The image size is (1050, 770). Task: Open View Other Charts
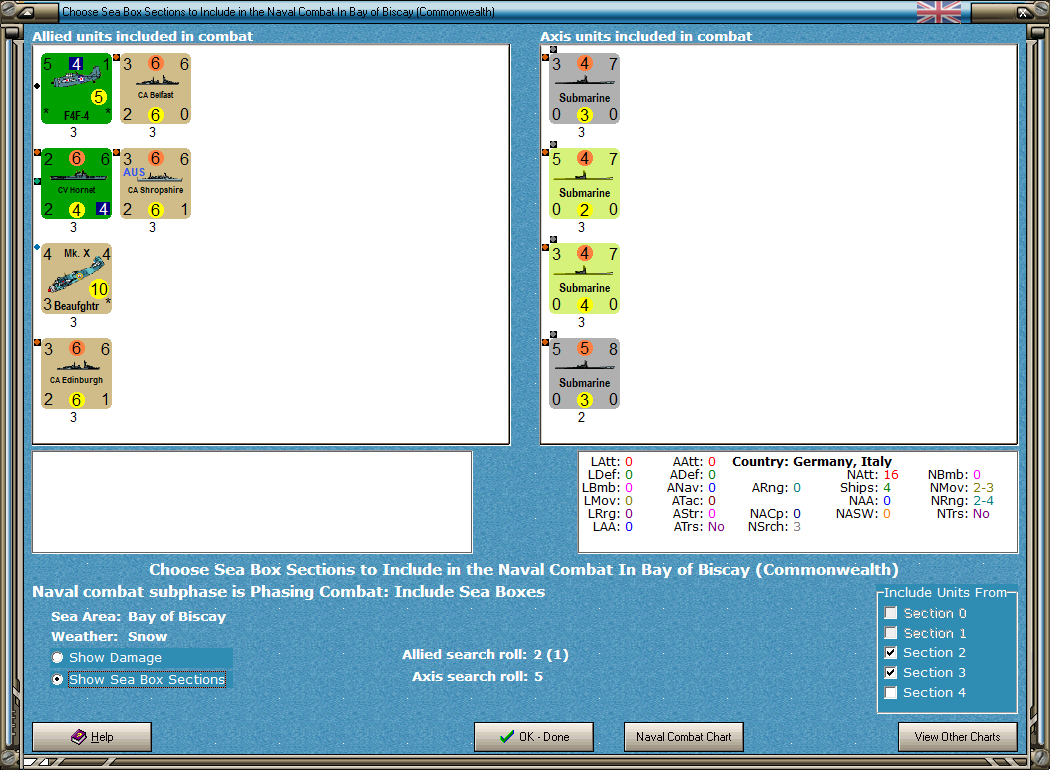pos(958,737)
